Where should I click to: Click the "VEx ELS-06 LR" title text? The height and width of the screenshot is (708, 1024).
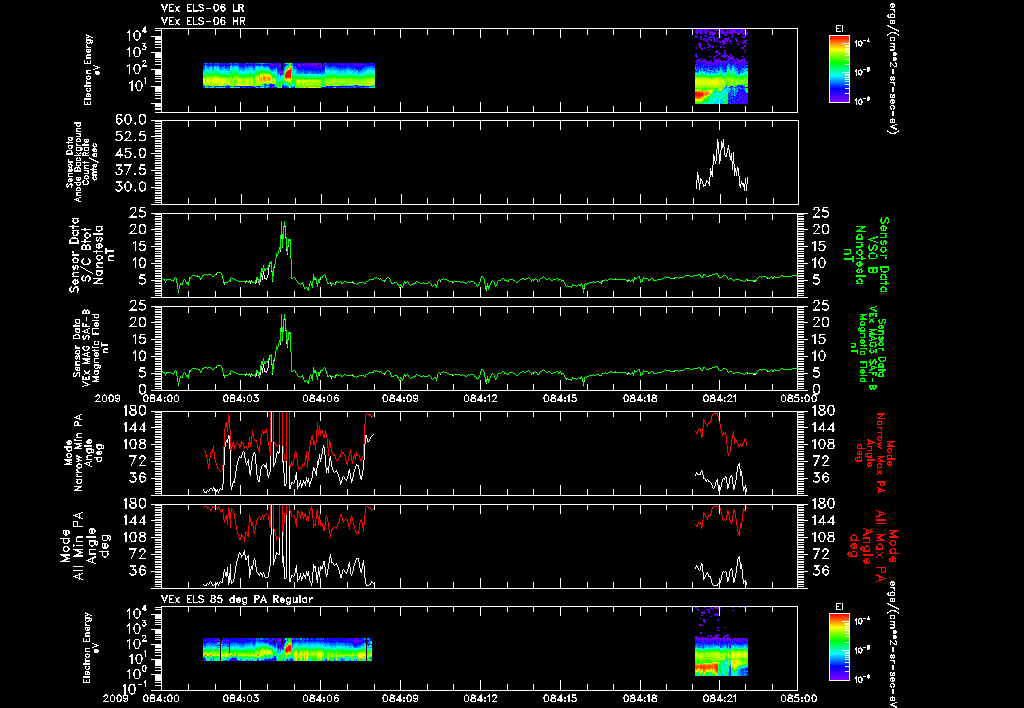pyautogui.click(x=203, y=8)
